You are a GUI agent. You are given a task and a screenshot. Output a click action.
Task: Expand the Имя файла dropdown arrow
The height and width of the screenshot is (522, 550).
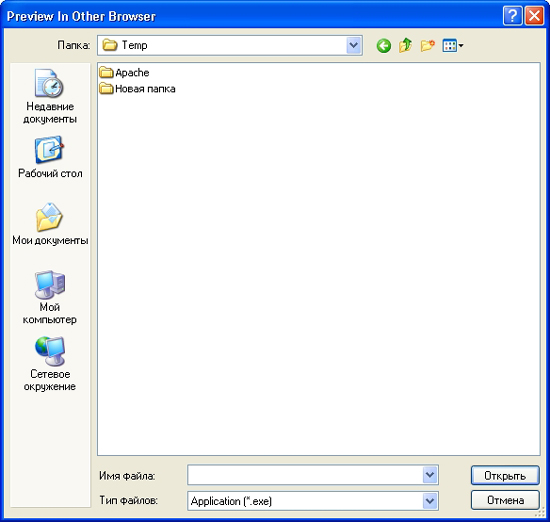point(430,475)
